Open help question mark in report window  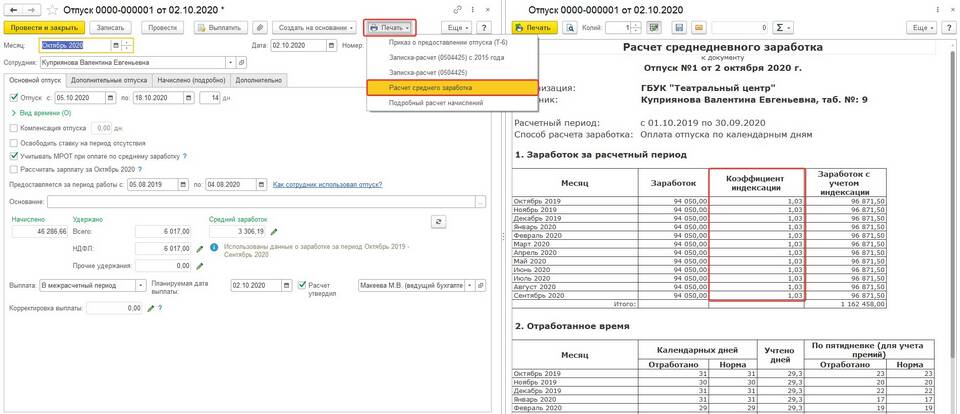click(948, 28)
